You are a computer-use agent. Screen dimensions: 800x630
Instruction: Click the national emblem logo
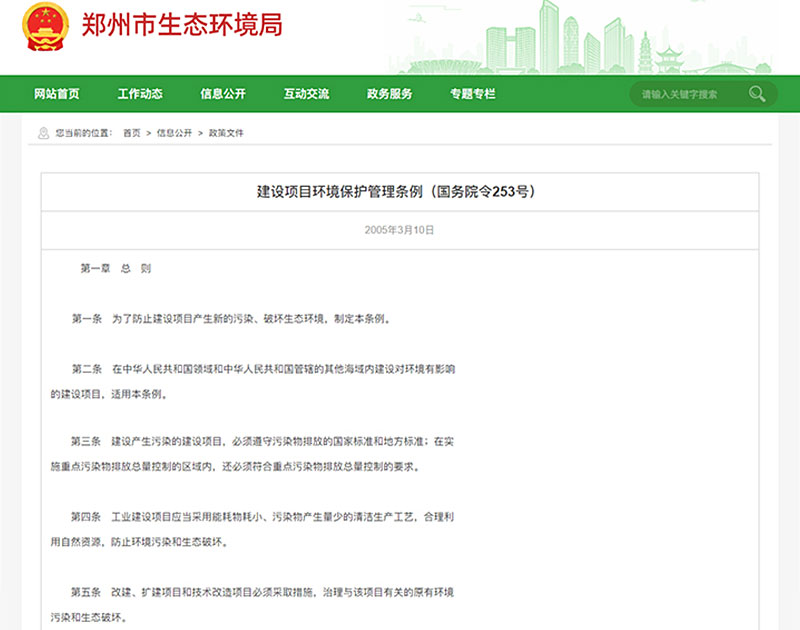click(x=45, y=27)
